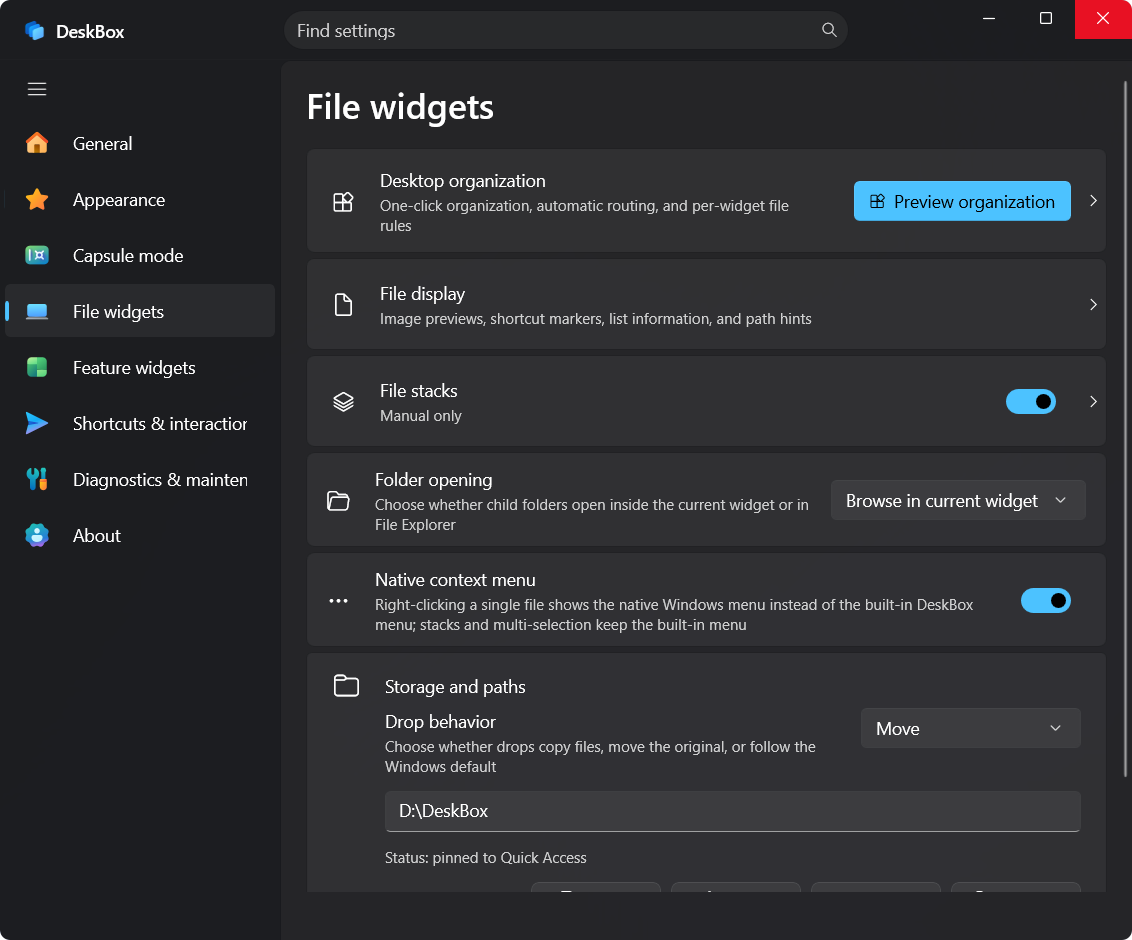The width and height of the screenshot is (1132, 940).
Task: Click the Preview organization button
Action: (962, 201)
